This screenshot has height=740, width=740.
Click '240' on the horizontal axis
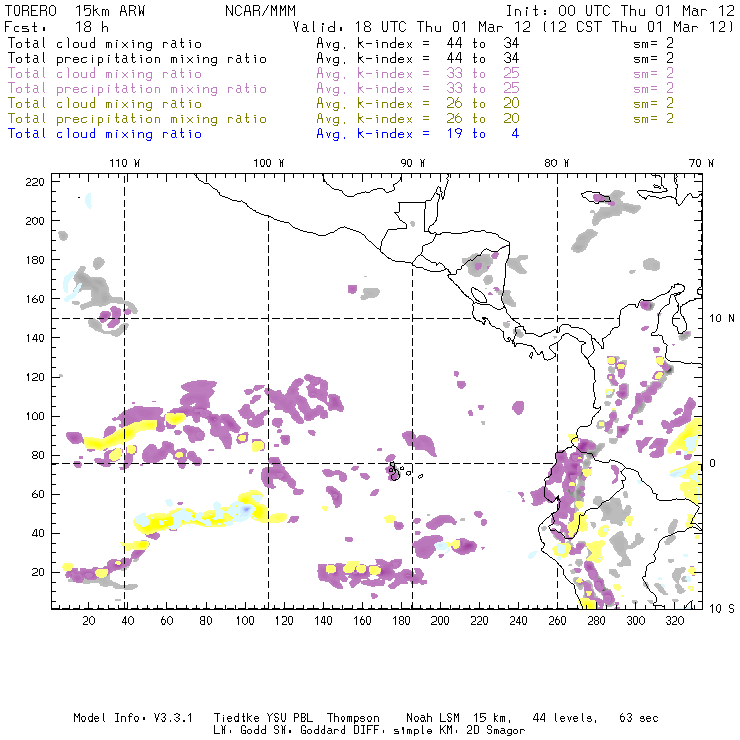(x=518, y=621)
